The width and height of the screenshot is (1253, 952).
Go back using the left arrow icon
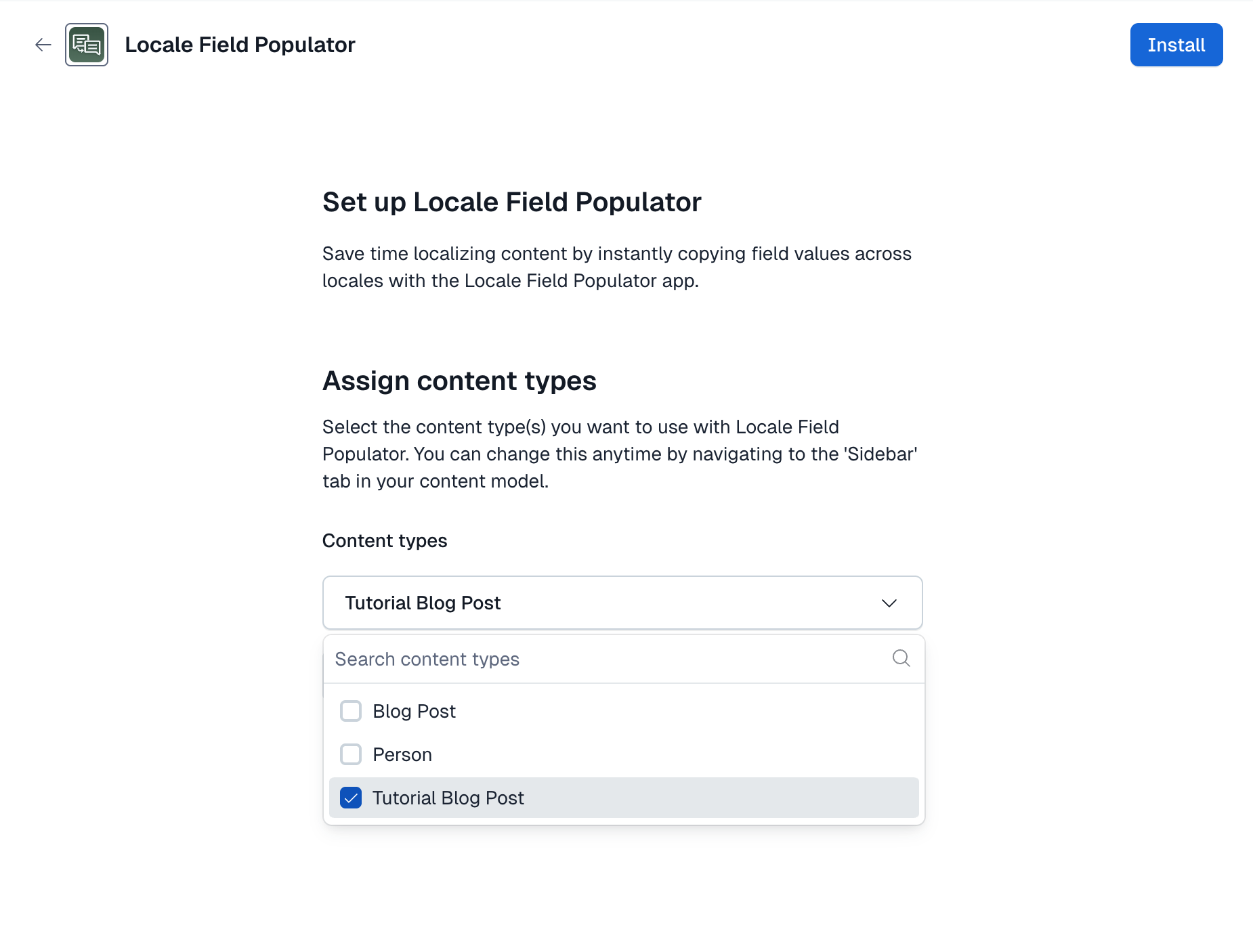[x=43, y=45]
